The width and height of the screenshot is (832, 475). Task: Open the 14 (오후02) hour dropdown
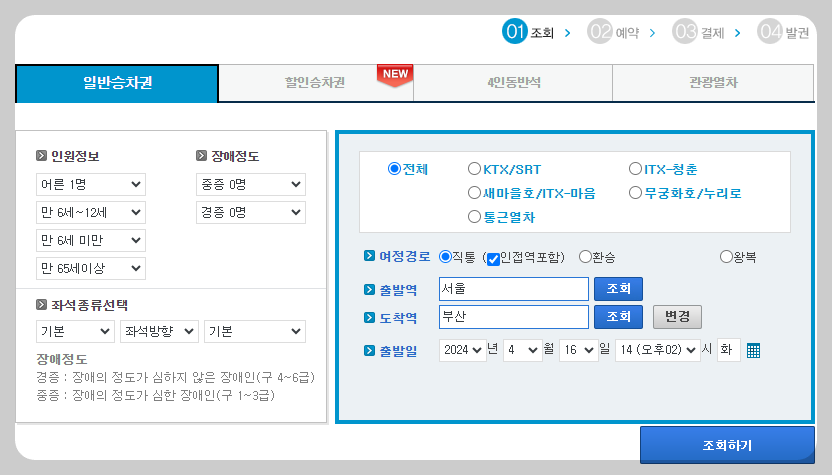pyautogui.click(x=658, y=350)
